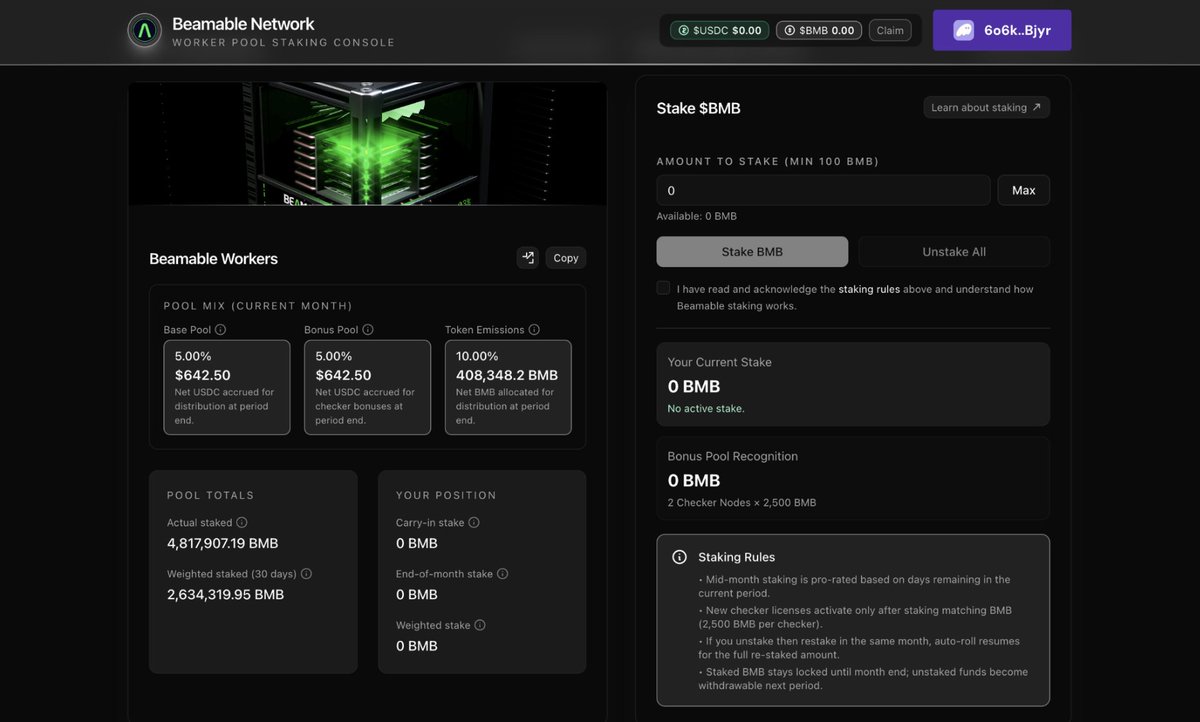Show info for Actual staked
The width and height of the screenshot is (1200, 722).
point(242,522)
